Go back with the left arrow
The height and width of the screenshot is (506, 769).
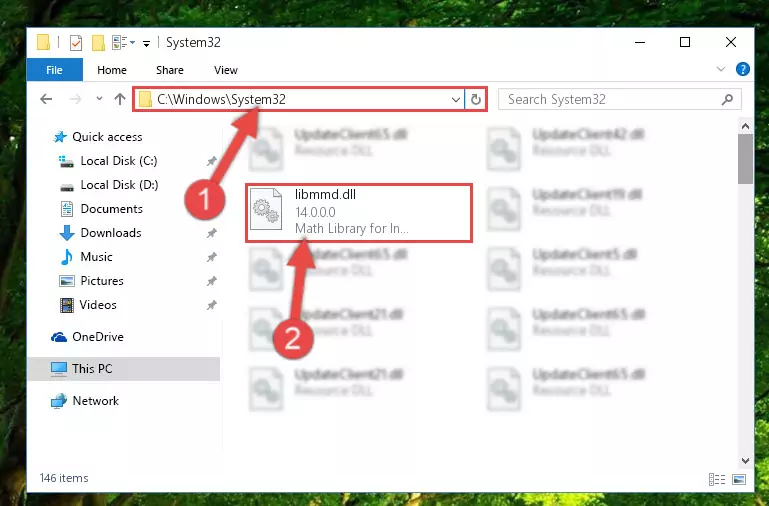[46, 99]
